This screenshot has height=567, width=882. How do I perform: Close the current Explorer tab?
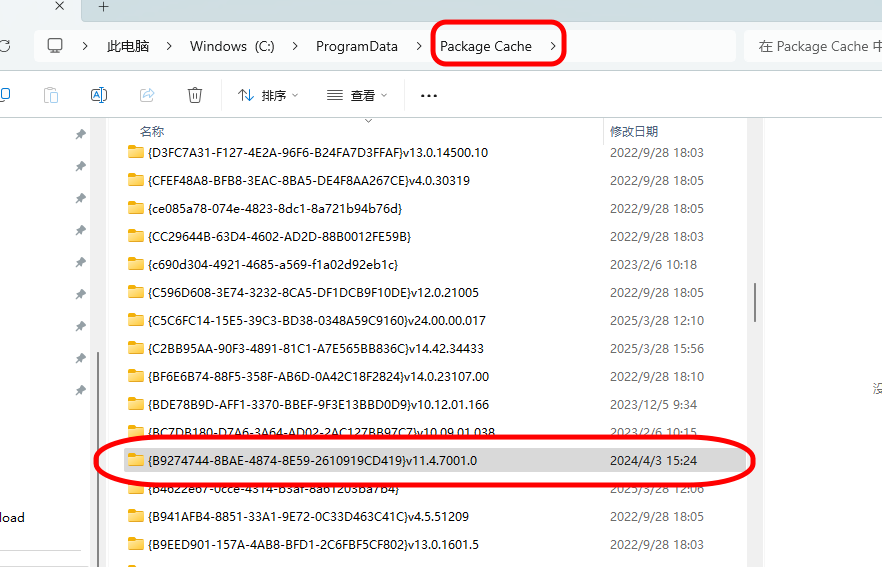[x=60, y=6]
